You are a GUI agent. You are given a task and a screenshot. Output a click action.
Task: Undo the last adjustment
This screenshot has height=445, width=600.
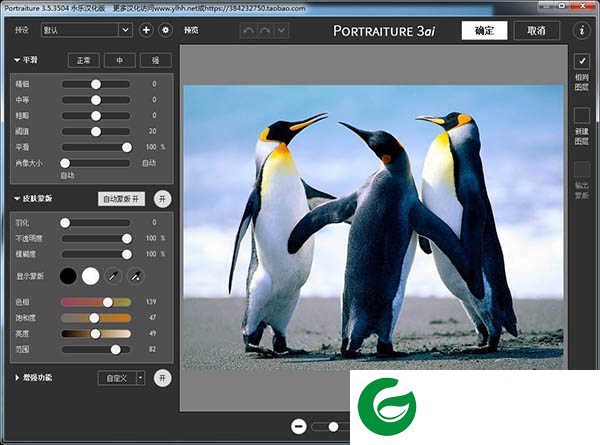[x=248, y=30]
